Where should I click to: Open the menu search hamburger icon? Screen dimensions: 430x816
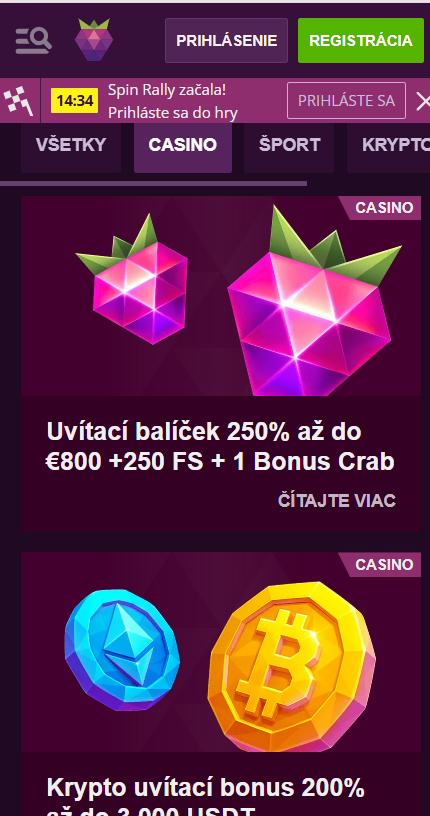coord(33,41)
